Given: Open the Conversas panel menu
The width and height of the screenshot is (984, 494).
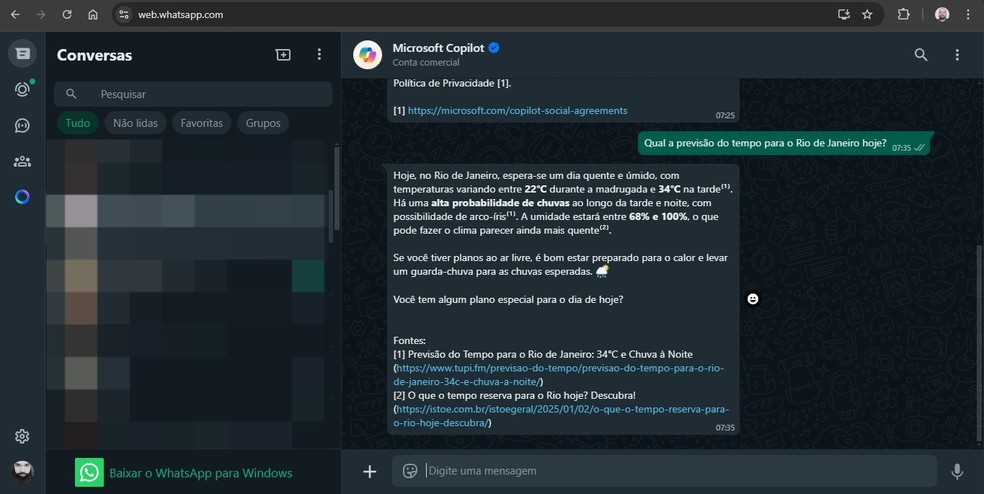Looking at the screenshot, I should tap(319, 55).
